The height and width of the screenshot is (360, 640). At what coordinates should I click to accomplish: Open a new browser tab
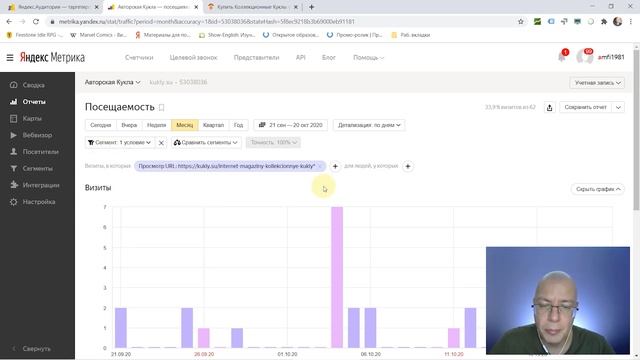tap(311, 7)
